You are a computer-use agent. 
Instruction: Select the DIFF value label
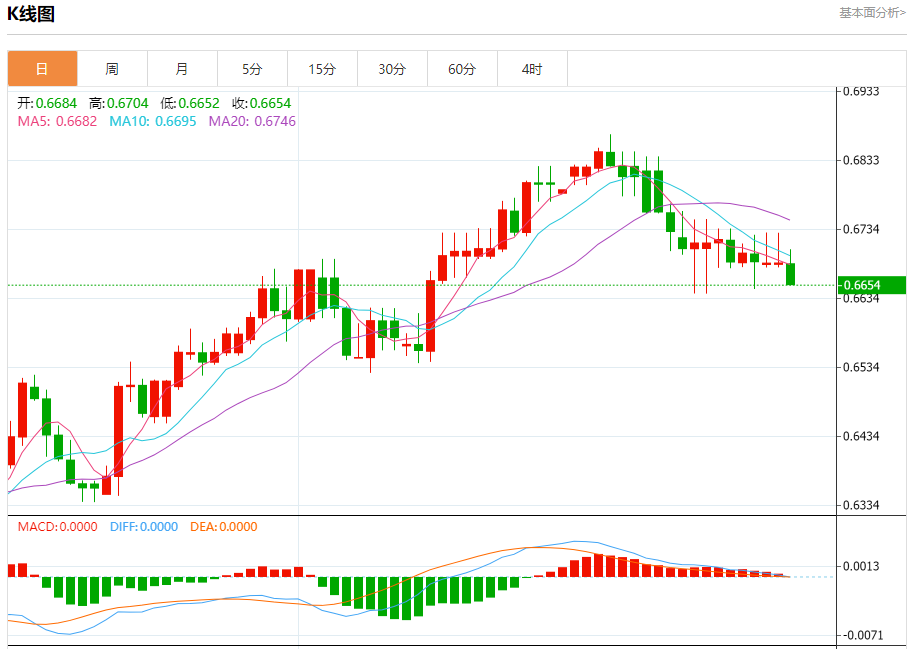[x=143, y=527]
